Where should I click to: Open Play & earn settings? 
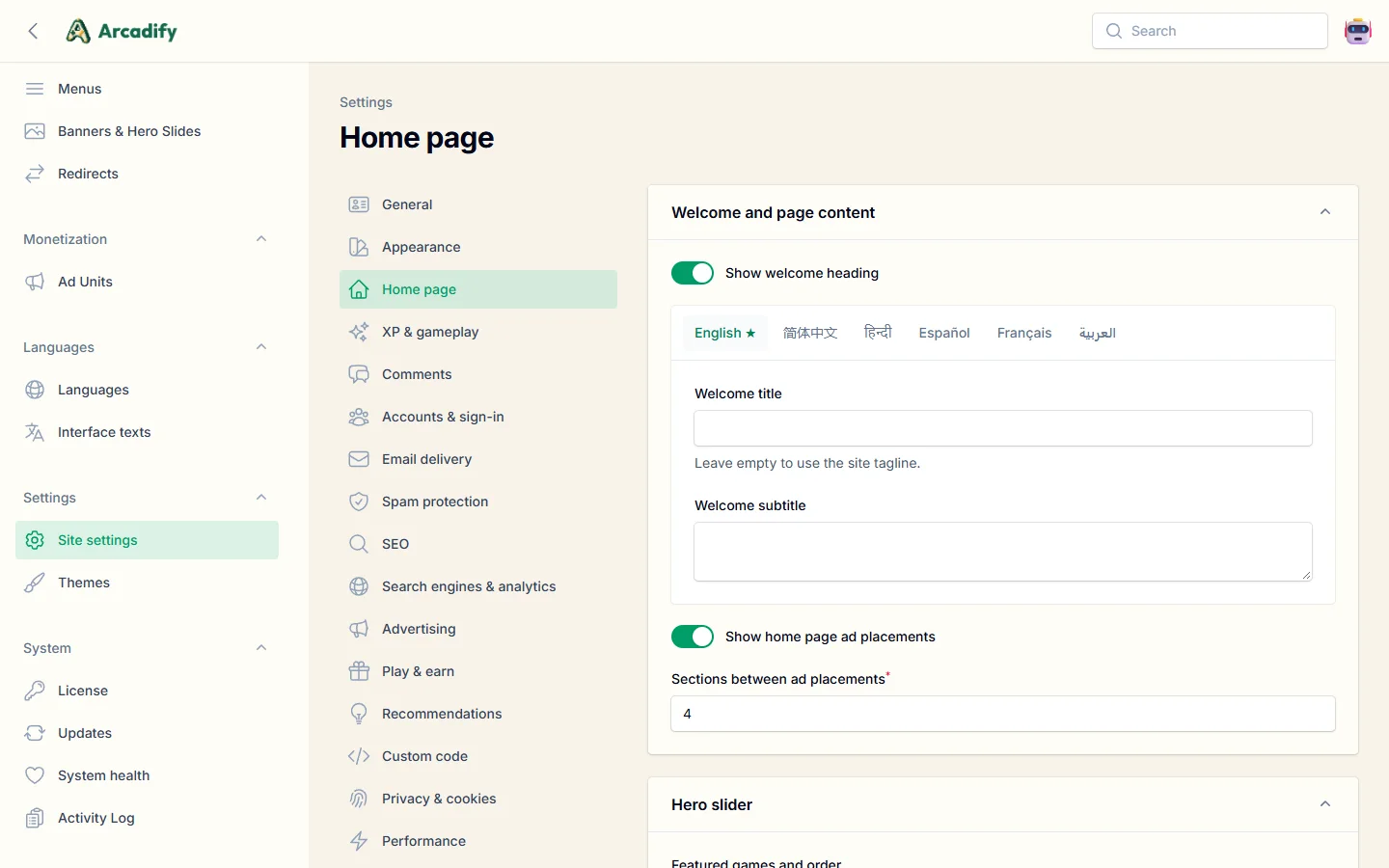coord(478,671)
